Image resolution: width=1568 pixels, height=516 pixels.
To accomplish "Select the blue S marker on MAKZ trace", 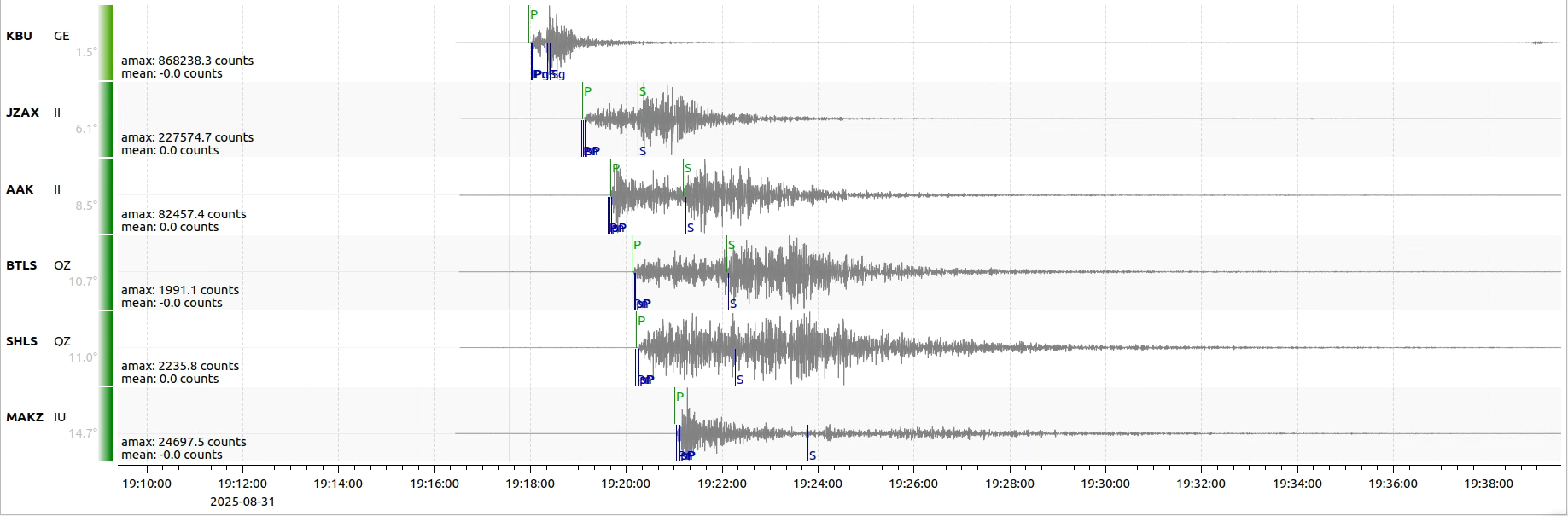I will (x=812, y=455).
